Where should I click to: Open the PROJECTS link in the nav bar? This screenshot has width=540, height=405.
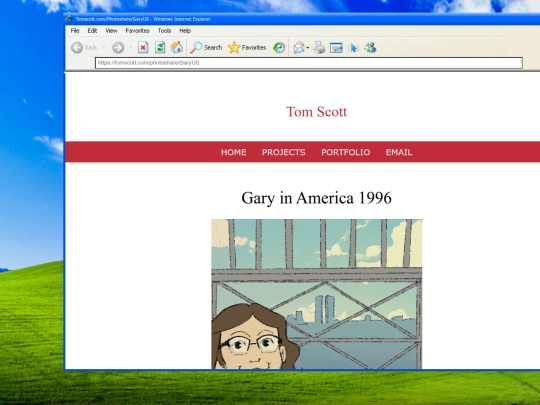tap(283, 152)
